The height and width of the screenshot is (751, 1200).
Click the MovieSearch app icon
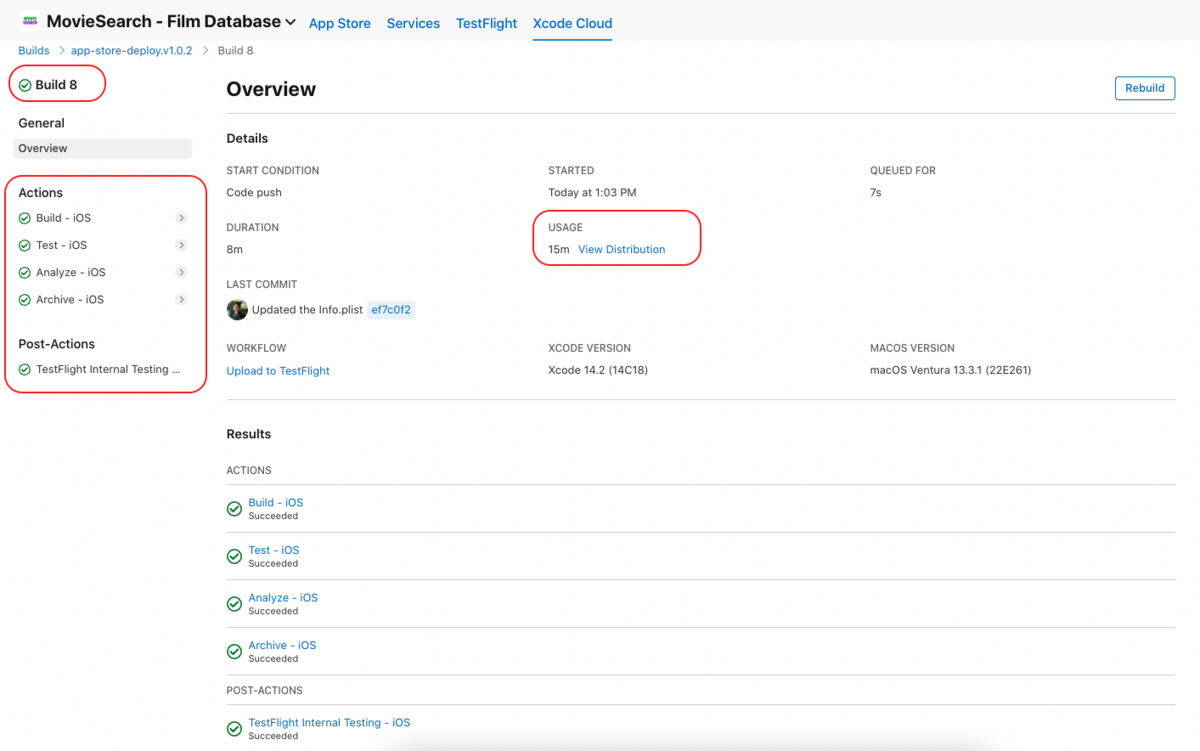30,21
